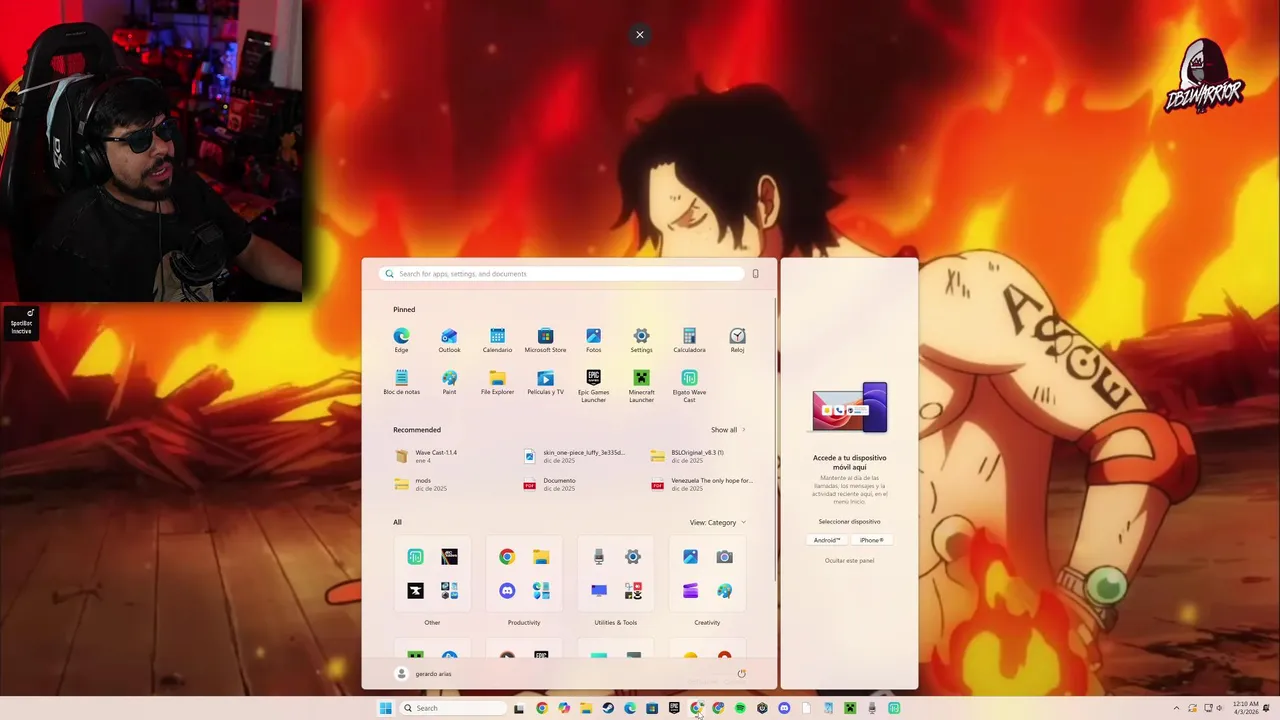The height and width of the screenshot is (720, 1280).
Task: Click the phone link illustration thumbnail
Action: click(849, 408)
